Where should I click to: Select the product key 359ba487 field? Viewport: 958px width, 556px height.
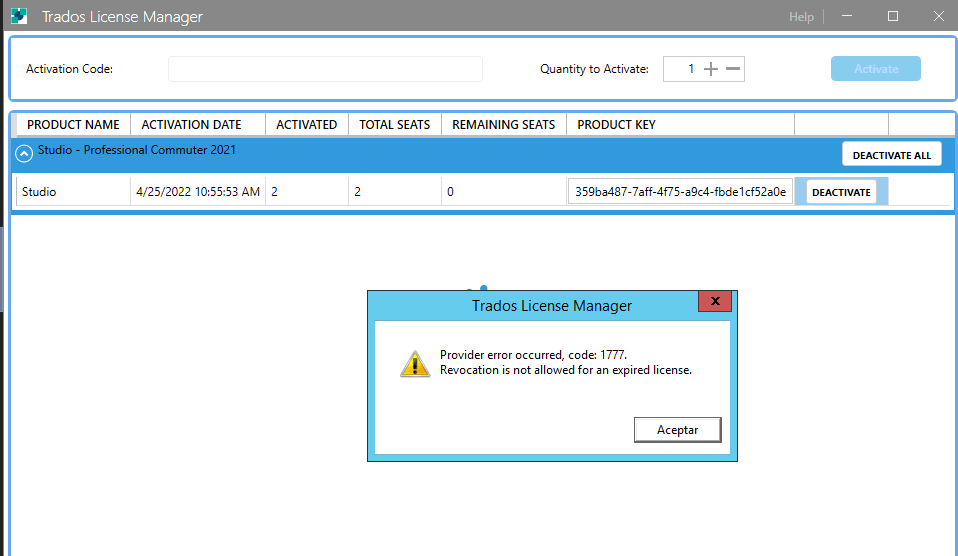pyautogui.click(x=680, y=191)
